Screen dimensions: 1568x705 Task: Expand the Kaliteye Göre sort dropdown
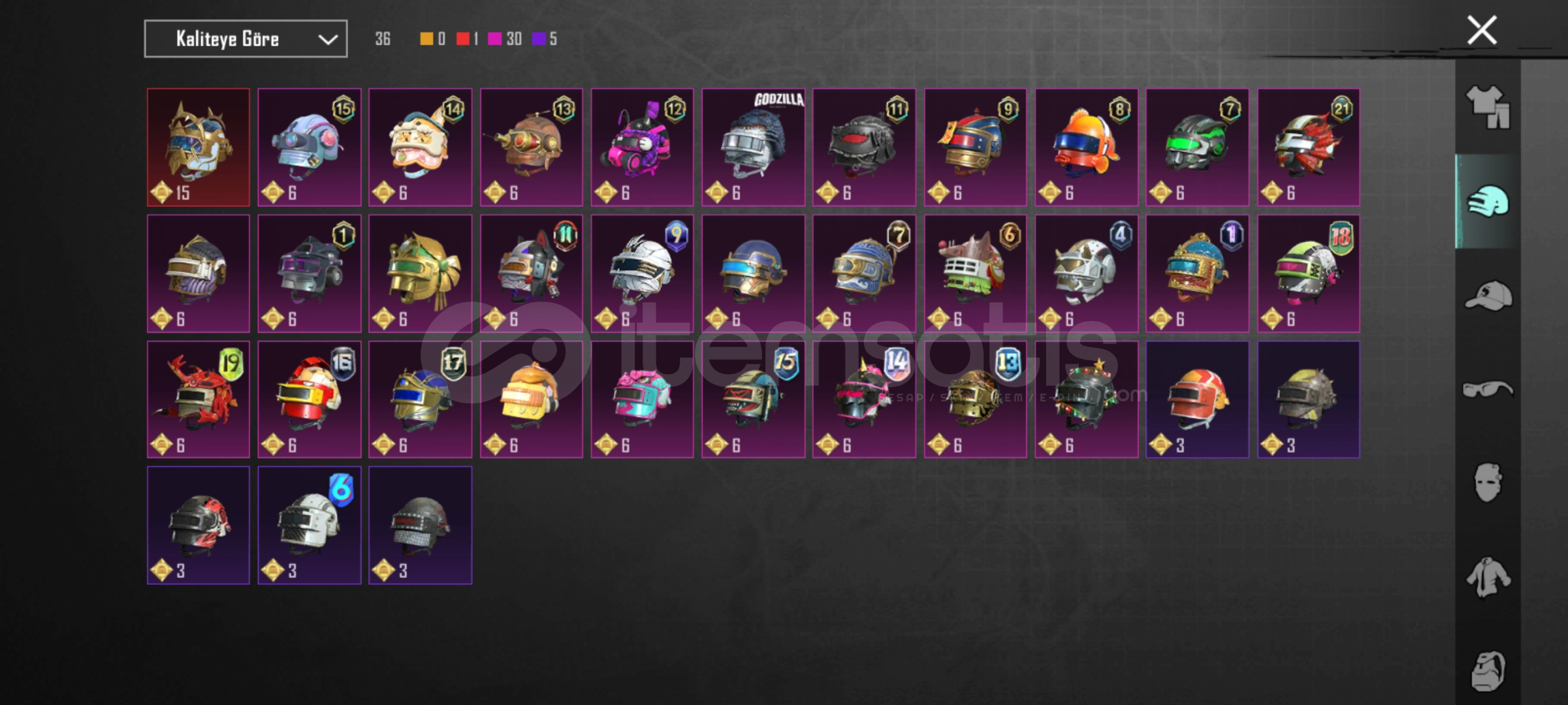click(x=246, y=39)
